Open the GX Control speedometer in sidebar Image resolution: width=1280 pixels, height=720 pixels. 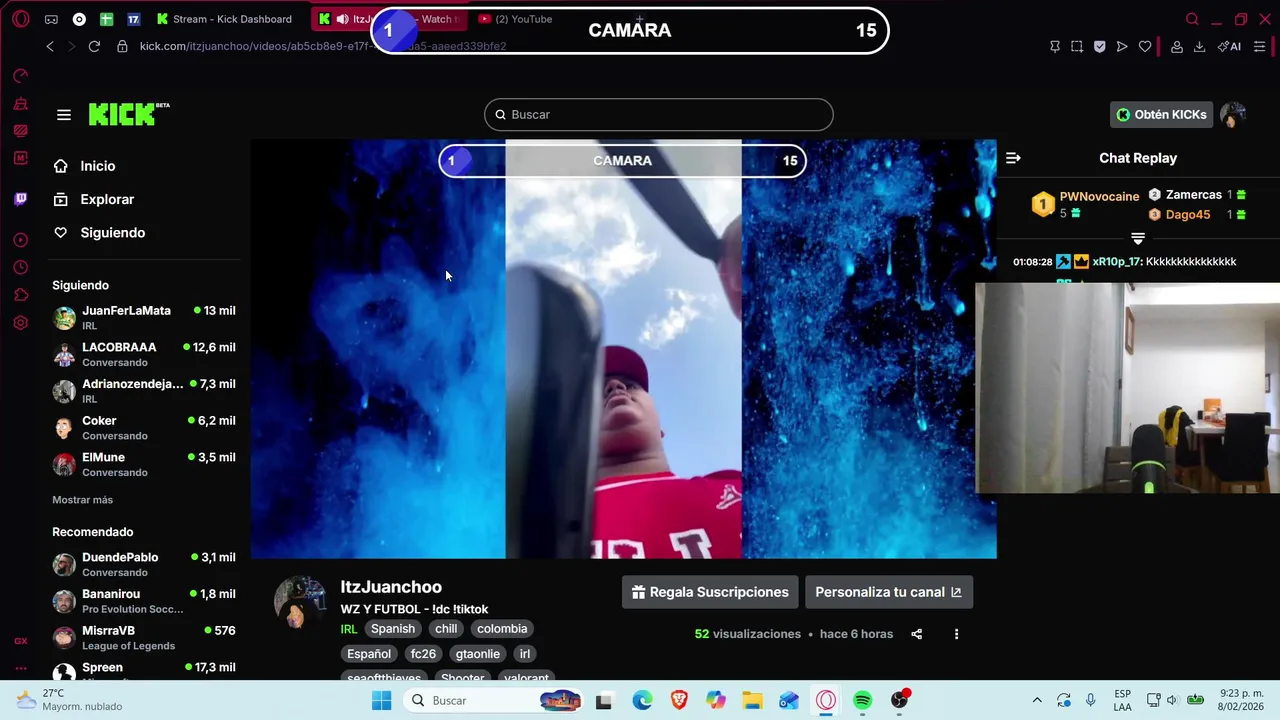[21, 75]
